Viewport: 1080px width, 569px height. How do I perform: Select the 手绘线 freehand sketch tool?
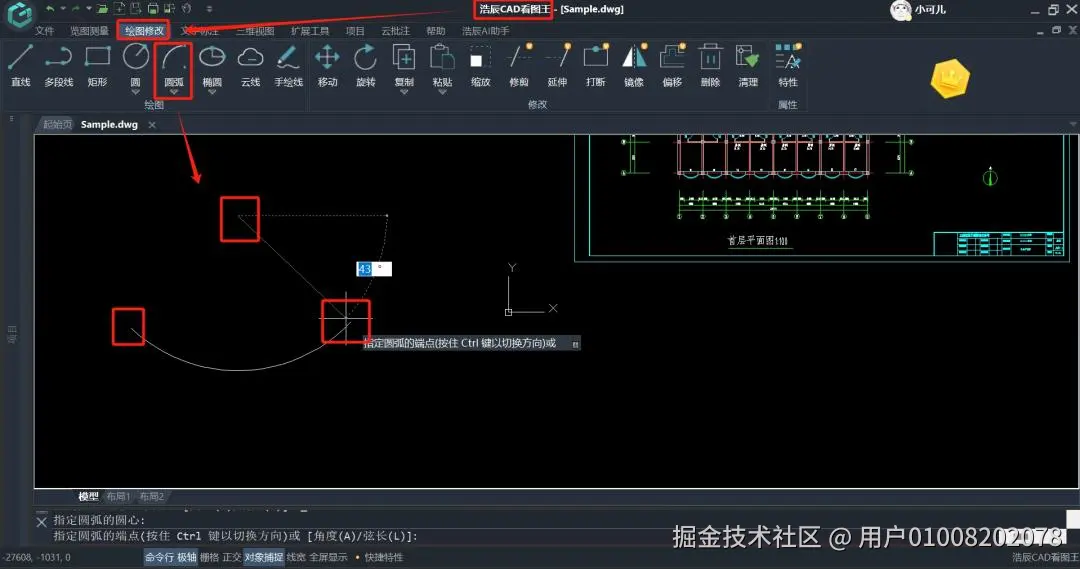289,65
